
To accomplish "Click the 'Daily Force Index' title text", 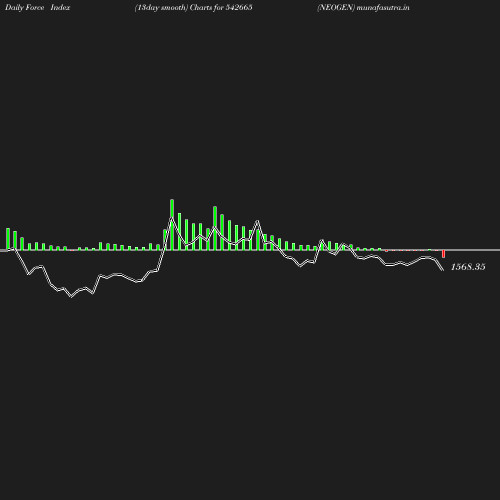I will click(x=37, y=7).
